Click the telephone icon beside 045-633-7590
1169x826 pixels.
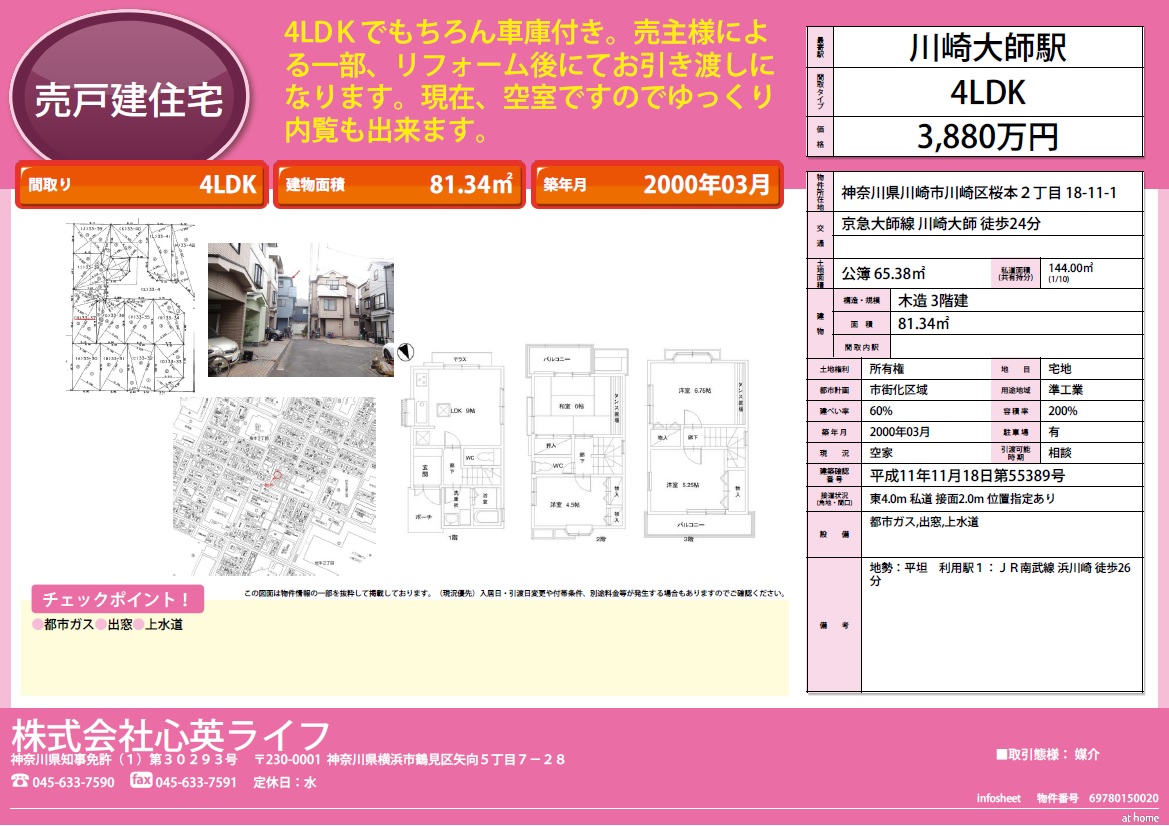click(x=20, y=782)
